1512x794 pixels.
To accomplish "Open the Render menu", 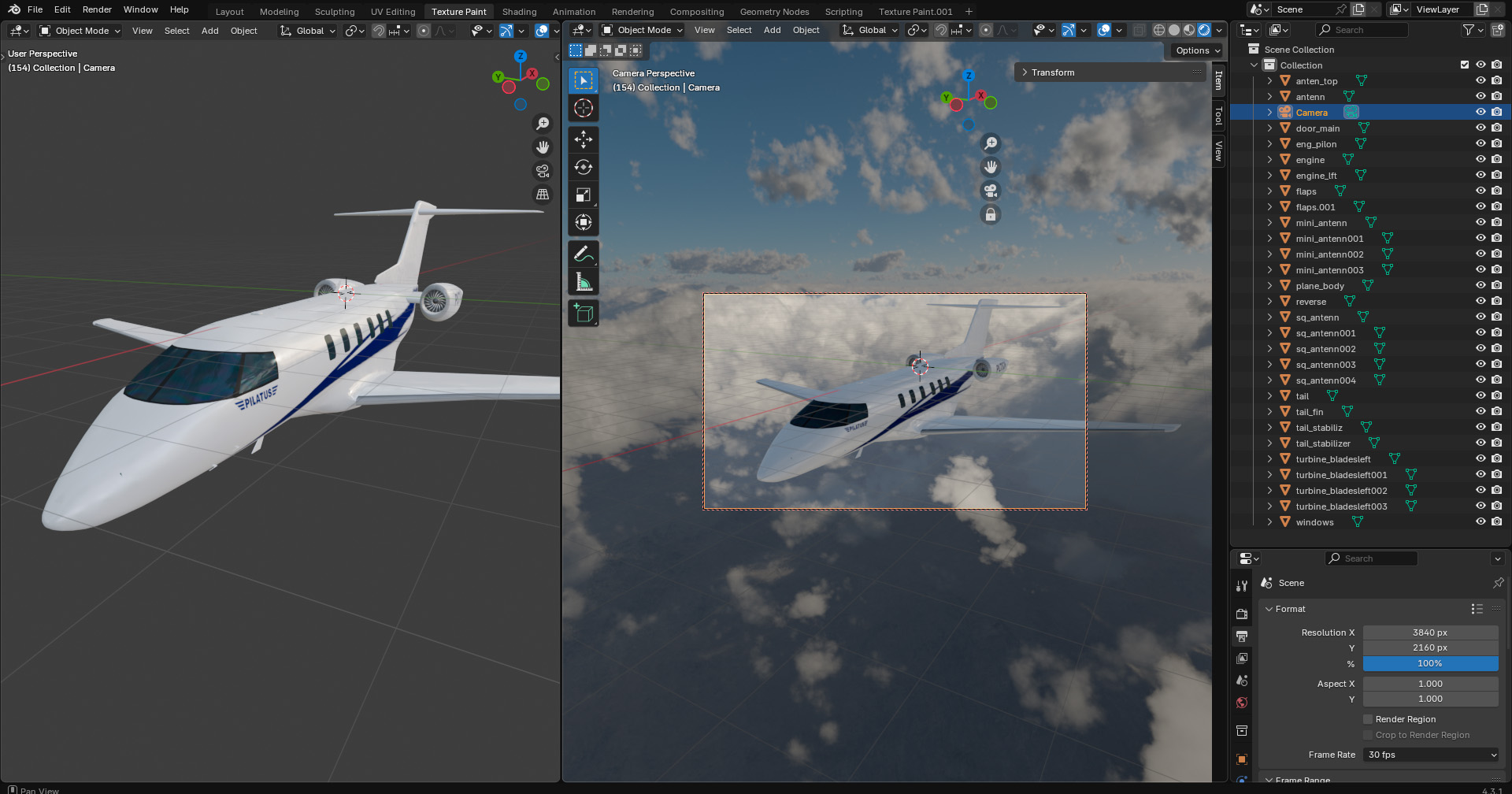I will click(x=97, y=9).
